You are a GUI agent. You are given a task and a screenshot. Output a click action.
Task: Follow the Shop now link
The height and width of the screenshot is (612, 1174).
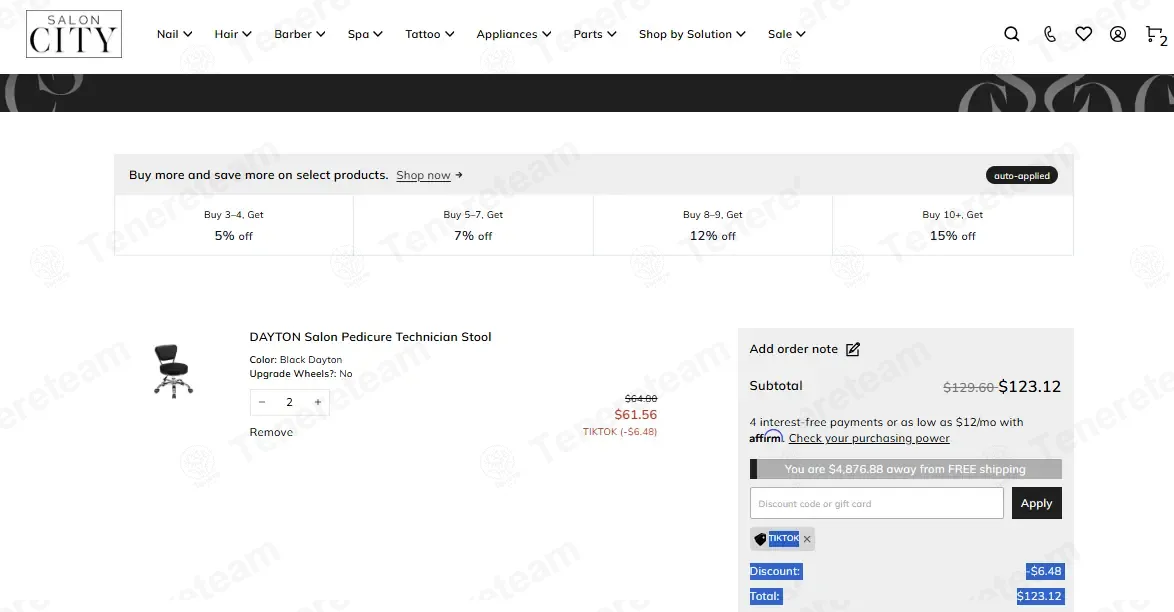(423, 175)
